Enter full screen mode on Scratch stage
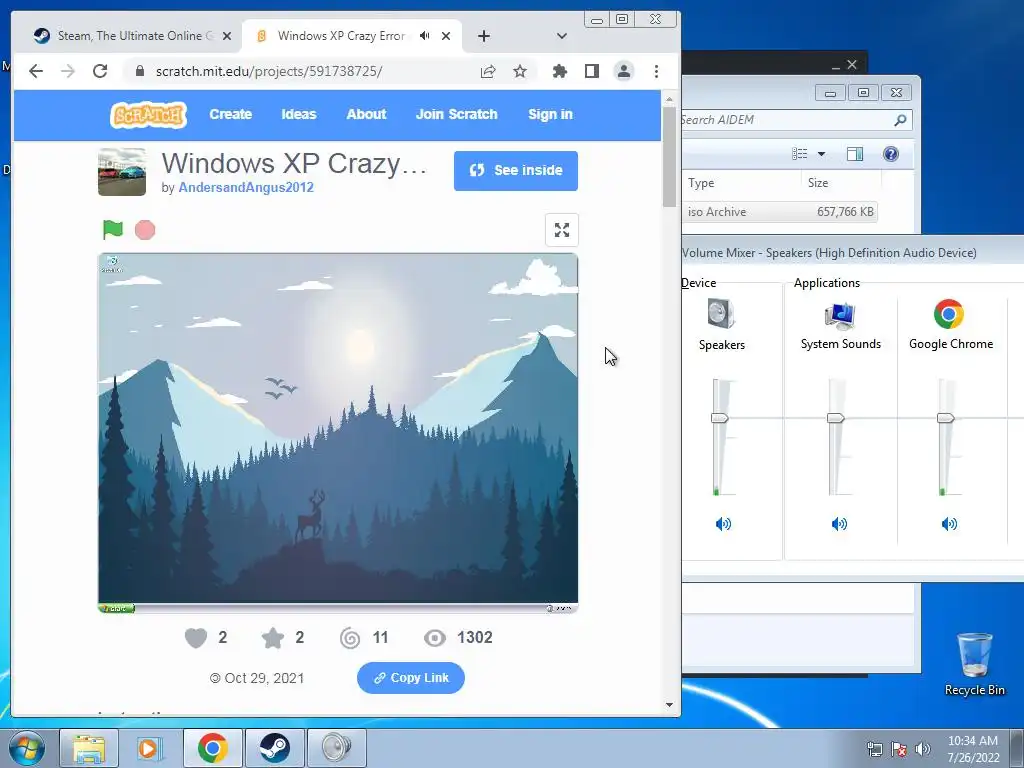This screenshot has width=1024, height=768. [x=562, y=230]
